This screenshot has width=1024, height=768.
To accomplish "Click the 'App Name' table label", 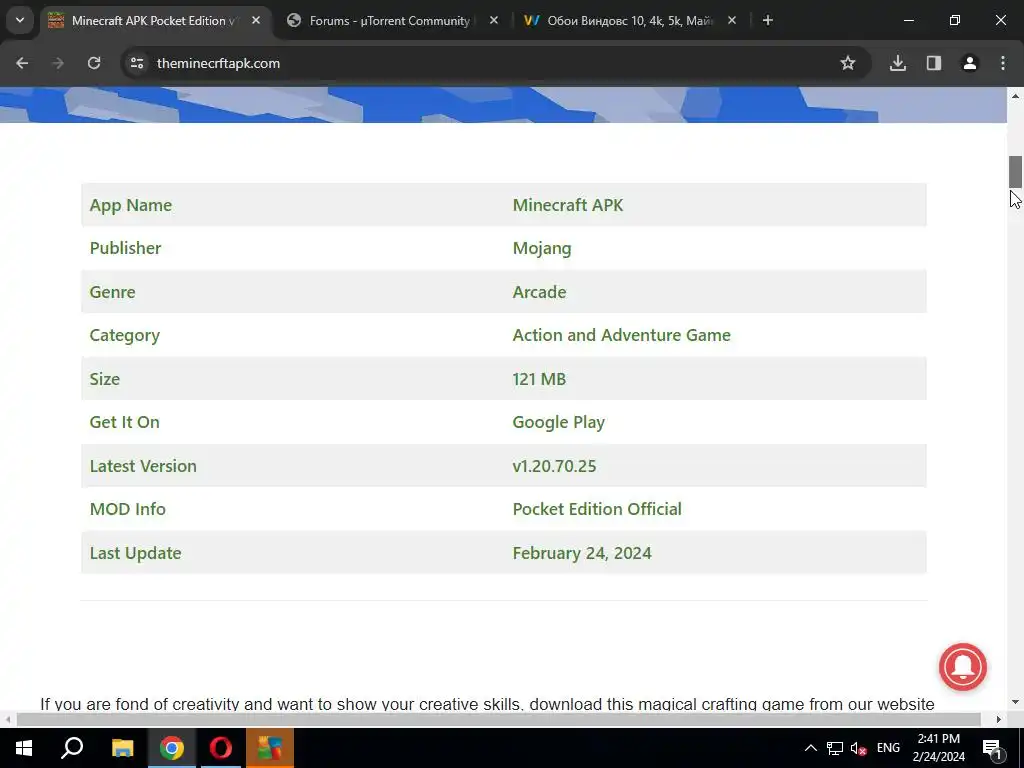I will point(131,205).
